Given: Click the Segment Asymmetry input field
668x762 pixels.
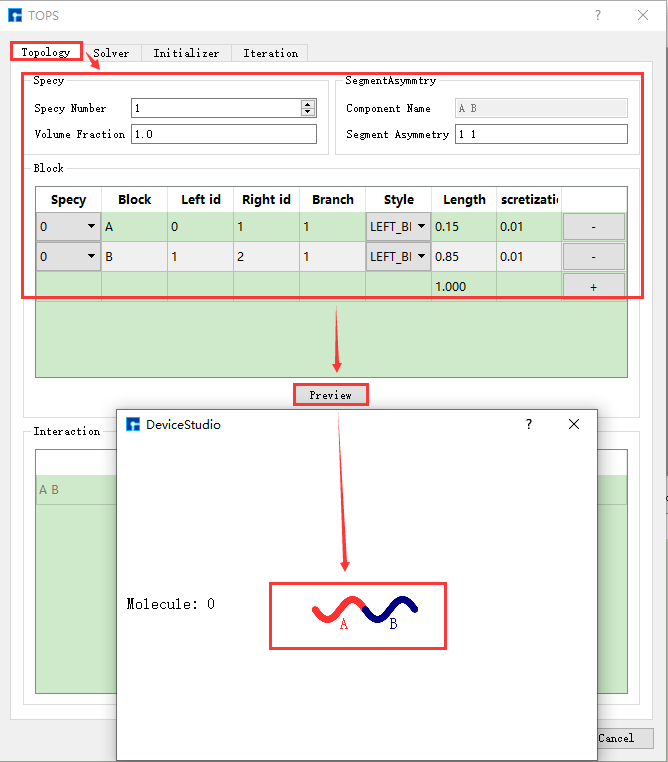Looking at the screenshot, I should pyautogui.click(x=540, y=134).
